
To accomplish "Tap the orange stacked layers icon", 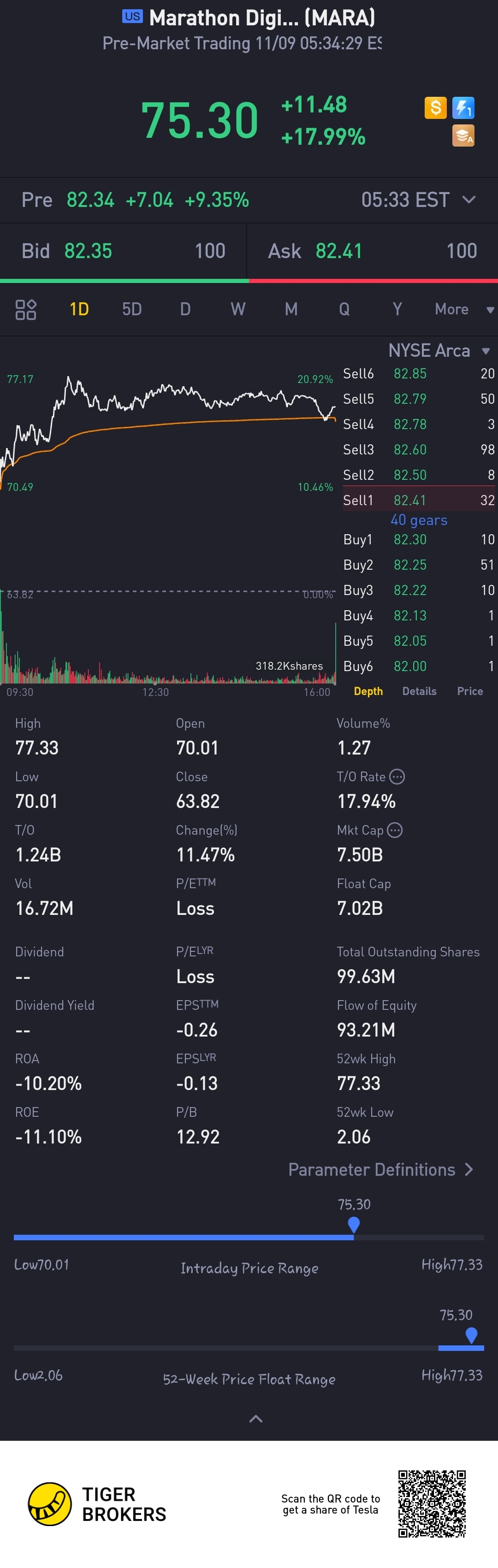I will click(463, 136).
